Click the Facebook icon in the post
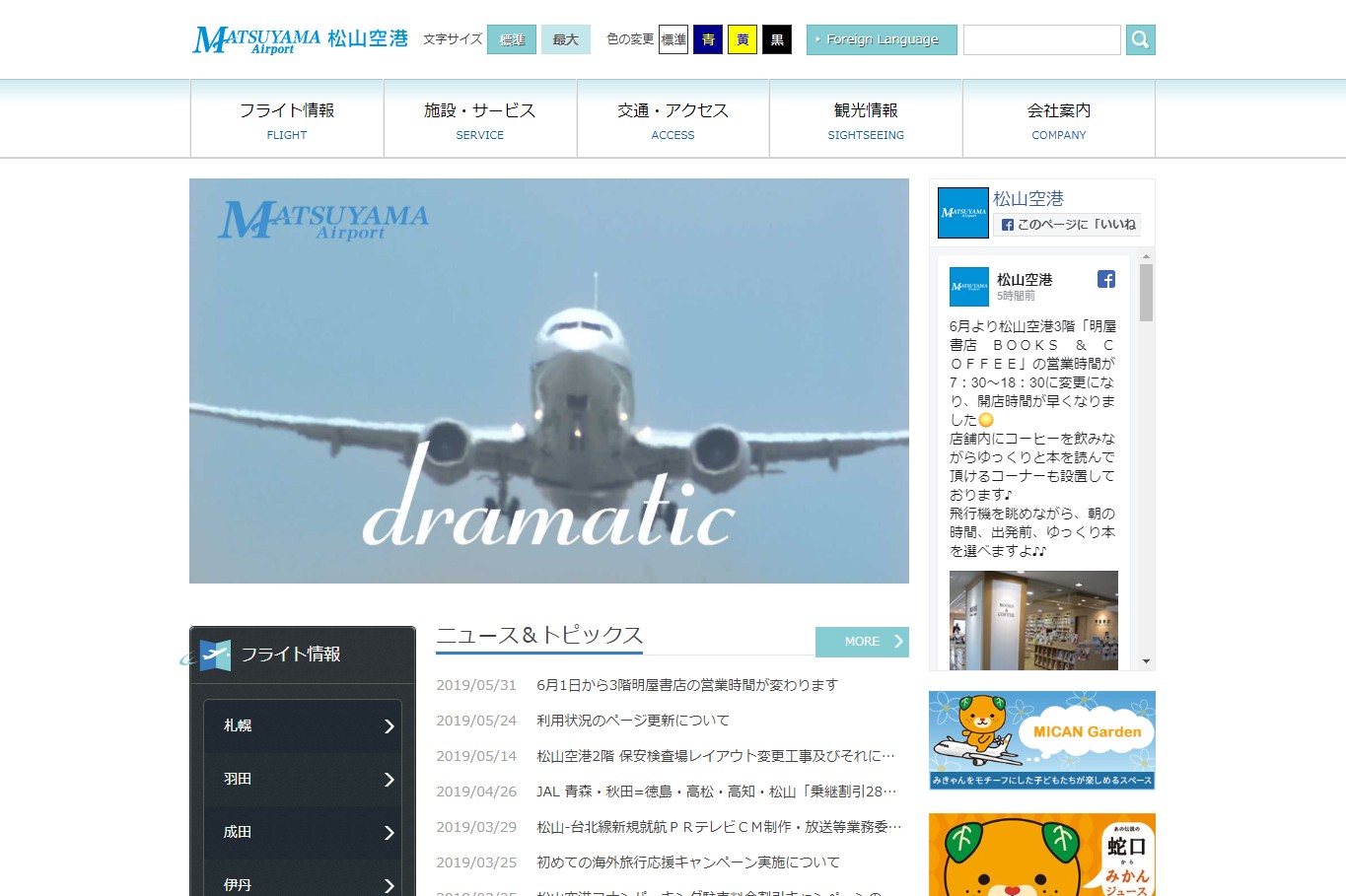Viewport: 1346px width, 896px height. click(x=1106, y=279)
